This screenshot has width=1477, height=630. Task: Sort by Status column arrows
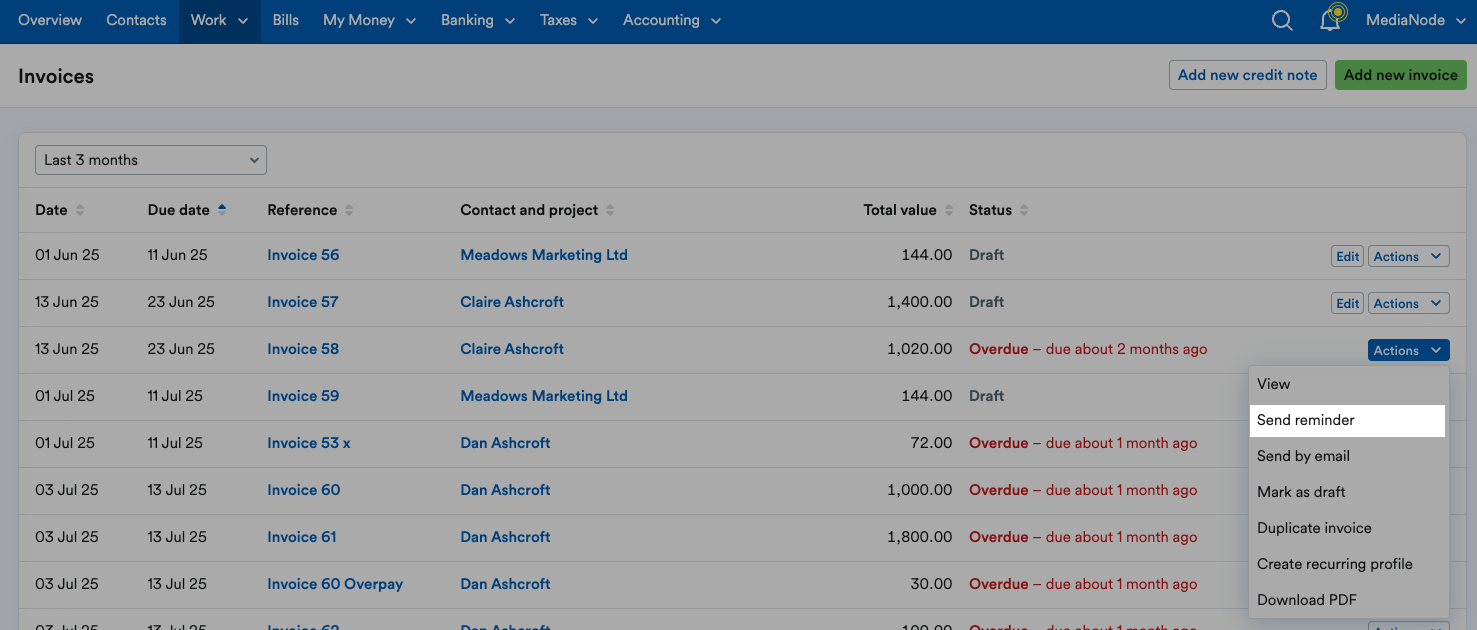(1024, 210)
